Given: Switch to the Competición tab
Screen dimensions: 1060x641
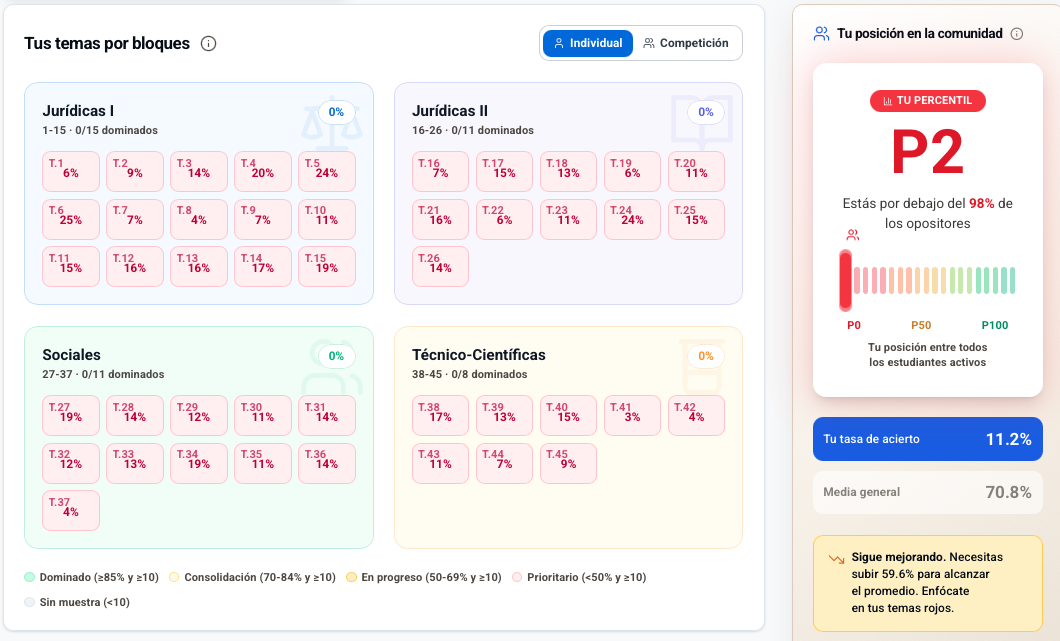Looking at the screenshot, I should pos(685,43).
